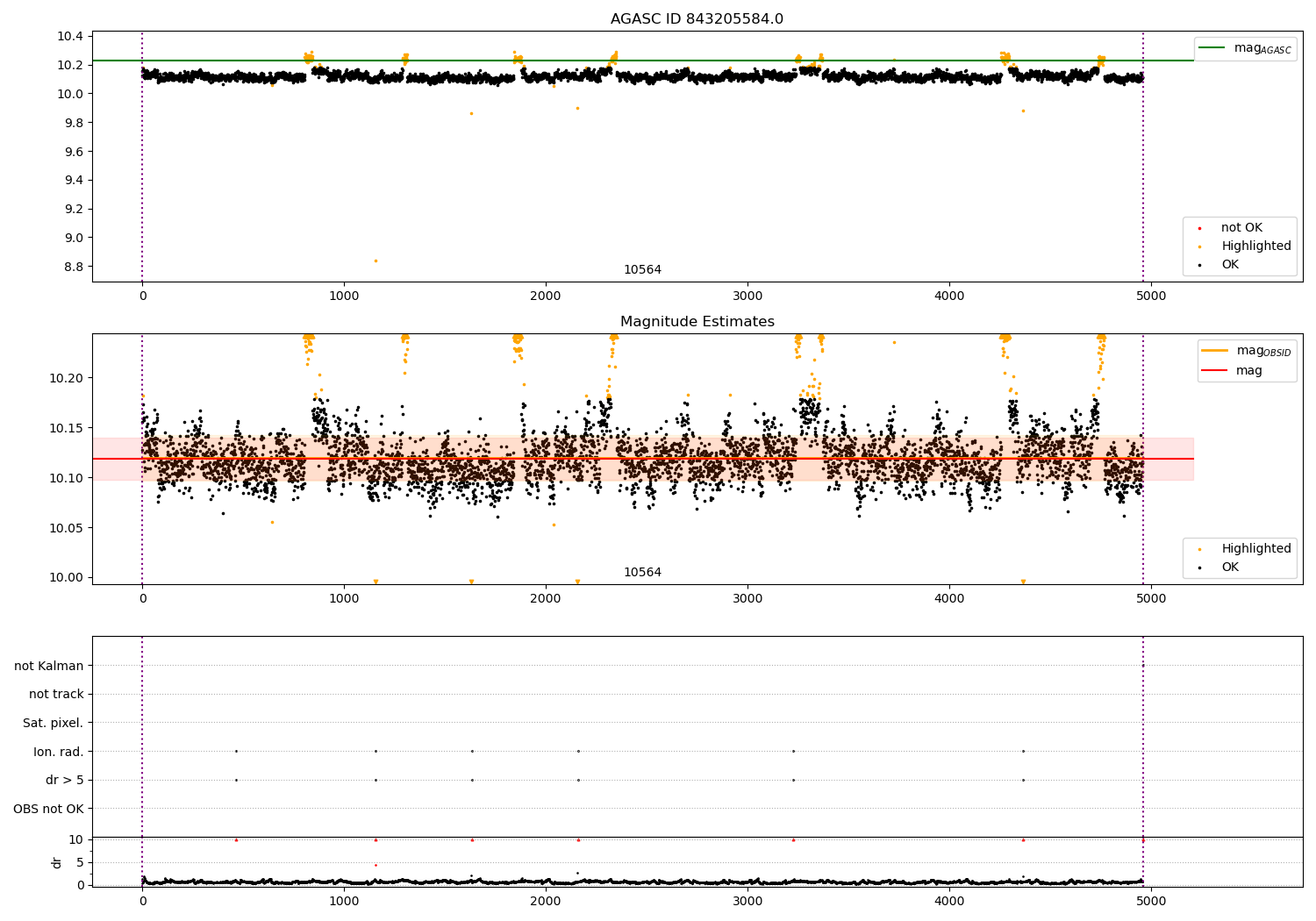This screenshot has width=1316, height=921.
Task: Click the 'dr > 5' axis label
Action: [65, 781]
